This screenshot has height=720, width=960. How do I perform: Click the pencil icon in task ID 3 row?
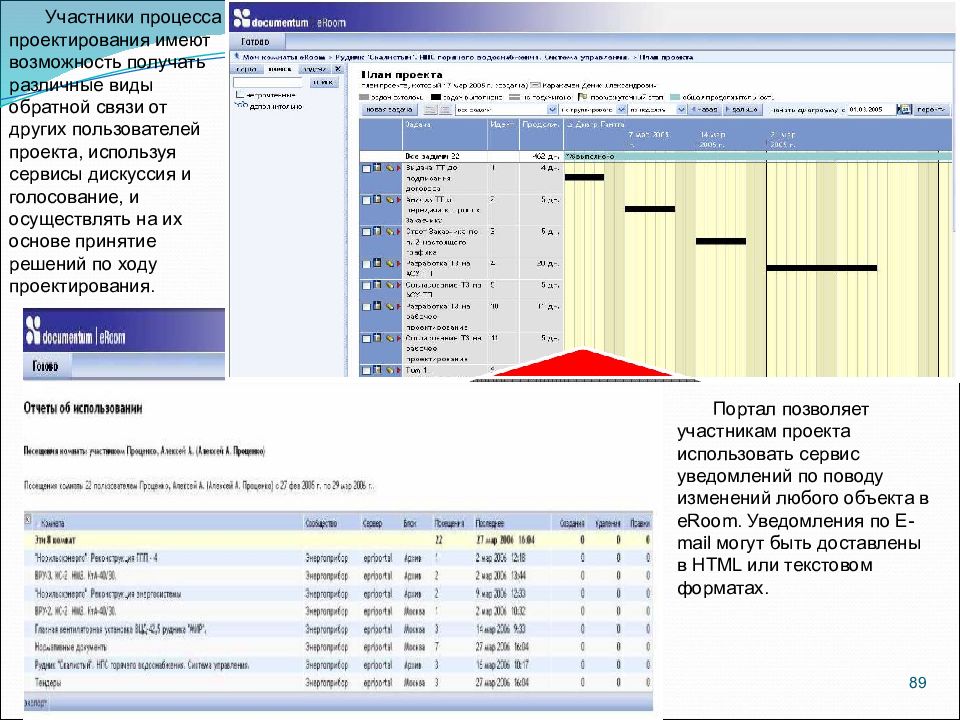click(x=388, y=231)
